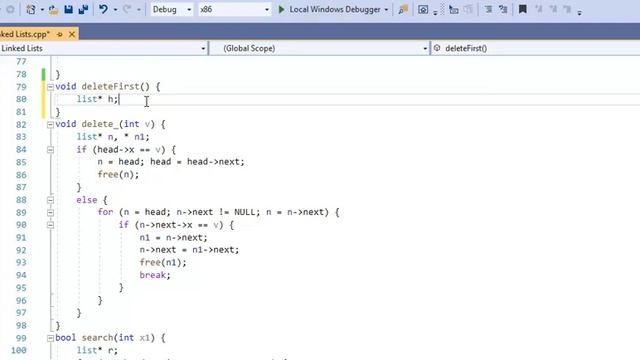
Task: Collapse the else block at line 88
Action: 50,200
